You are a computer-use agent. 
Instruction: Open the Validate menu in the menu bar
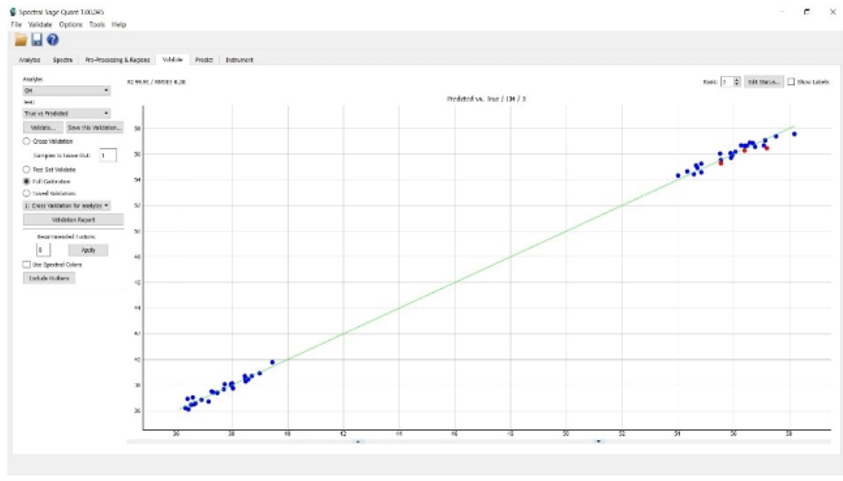pyautogui.click(x=40, y=25)
